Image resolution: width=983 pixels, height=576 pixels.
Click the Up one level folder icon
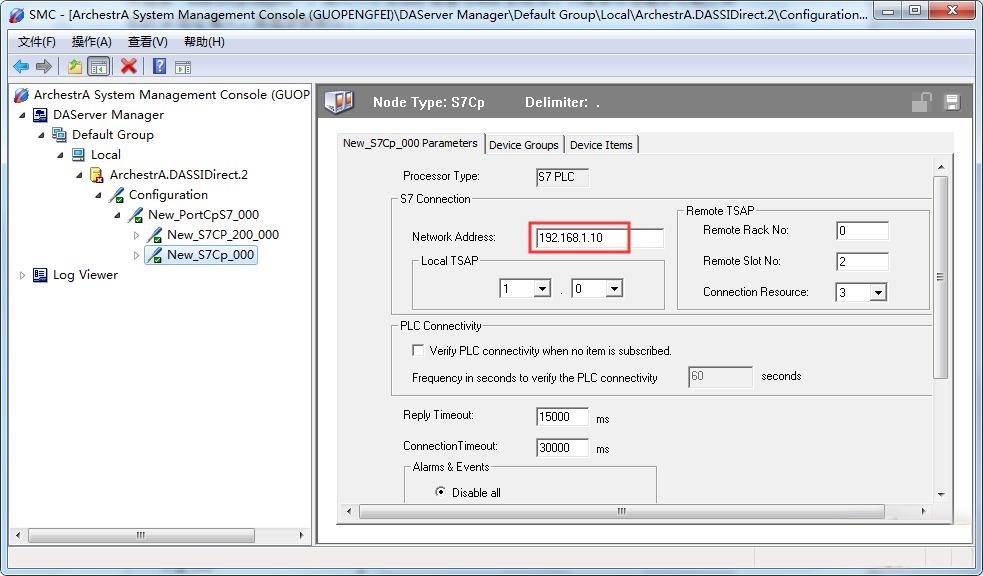pos(75,66)
